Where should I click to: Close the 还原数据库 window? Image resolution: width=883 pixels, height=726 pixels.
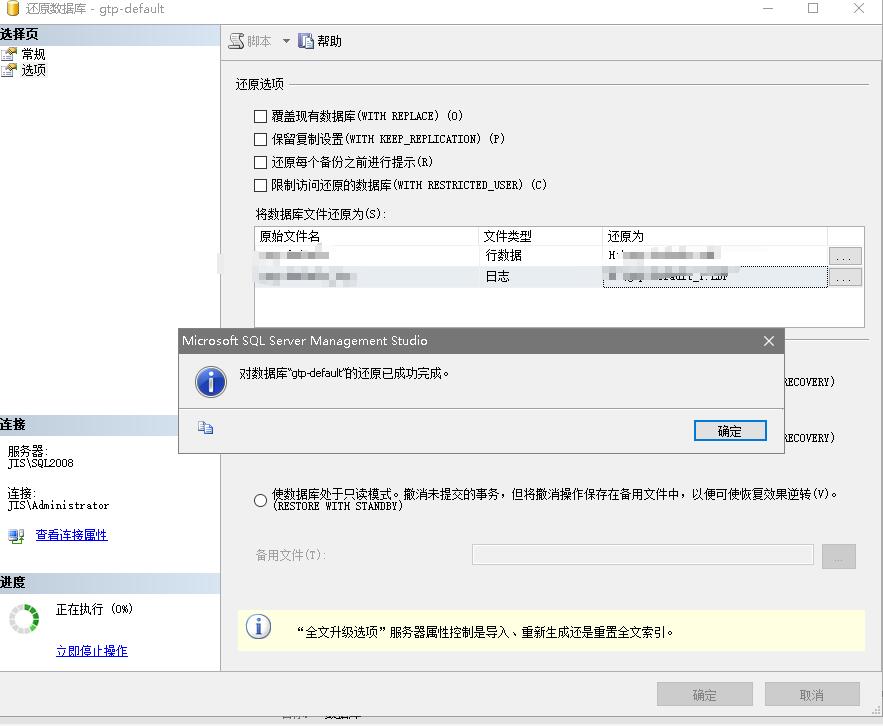[859, 8]
